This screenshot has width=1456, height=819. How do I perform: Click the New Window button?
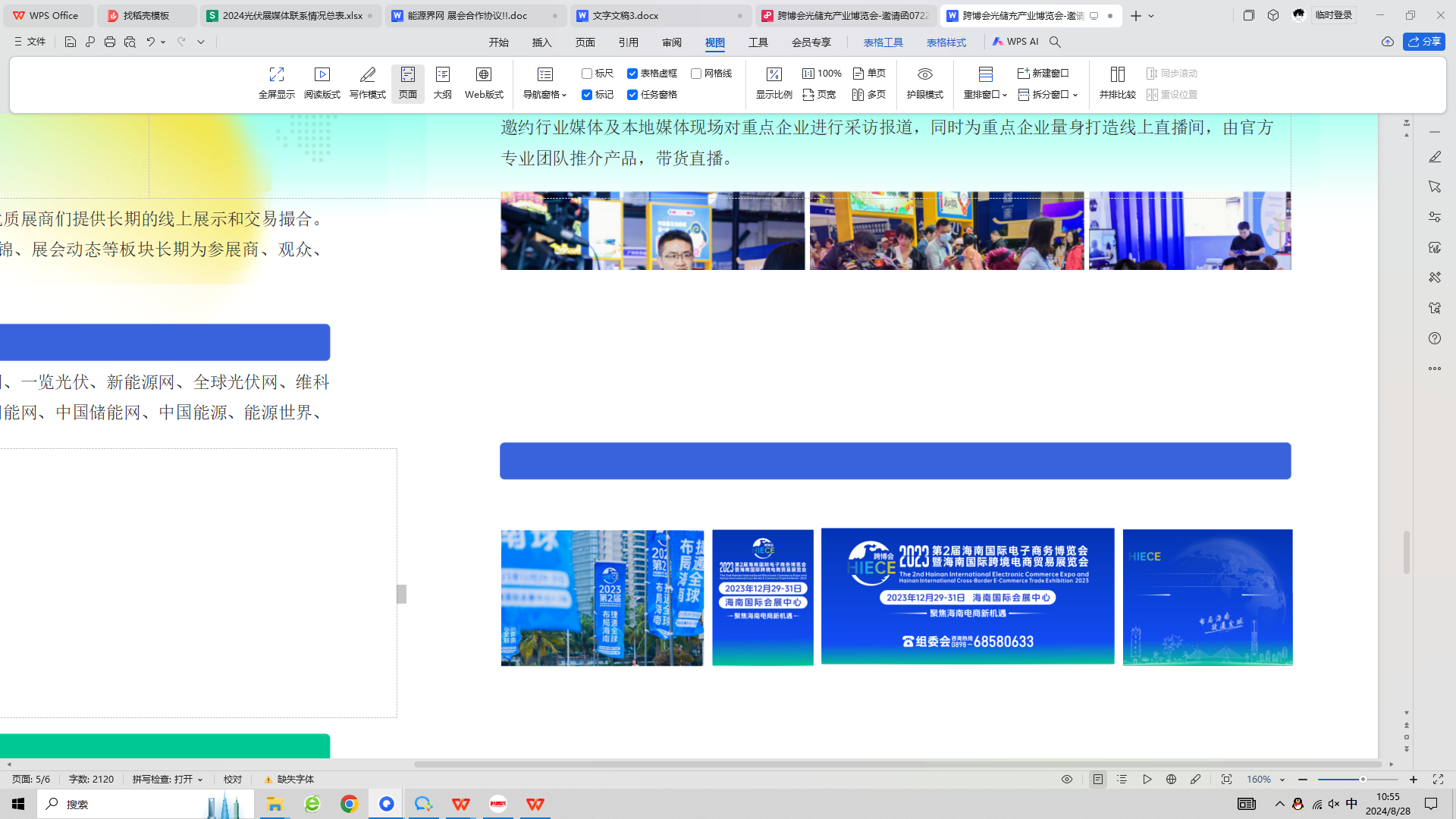coord(1043,74)
